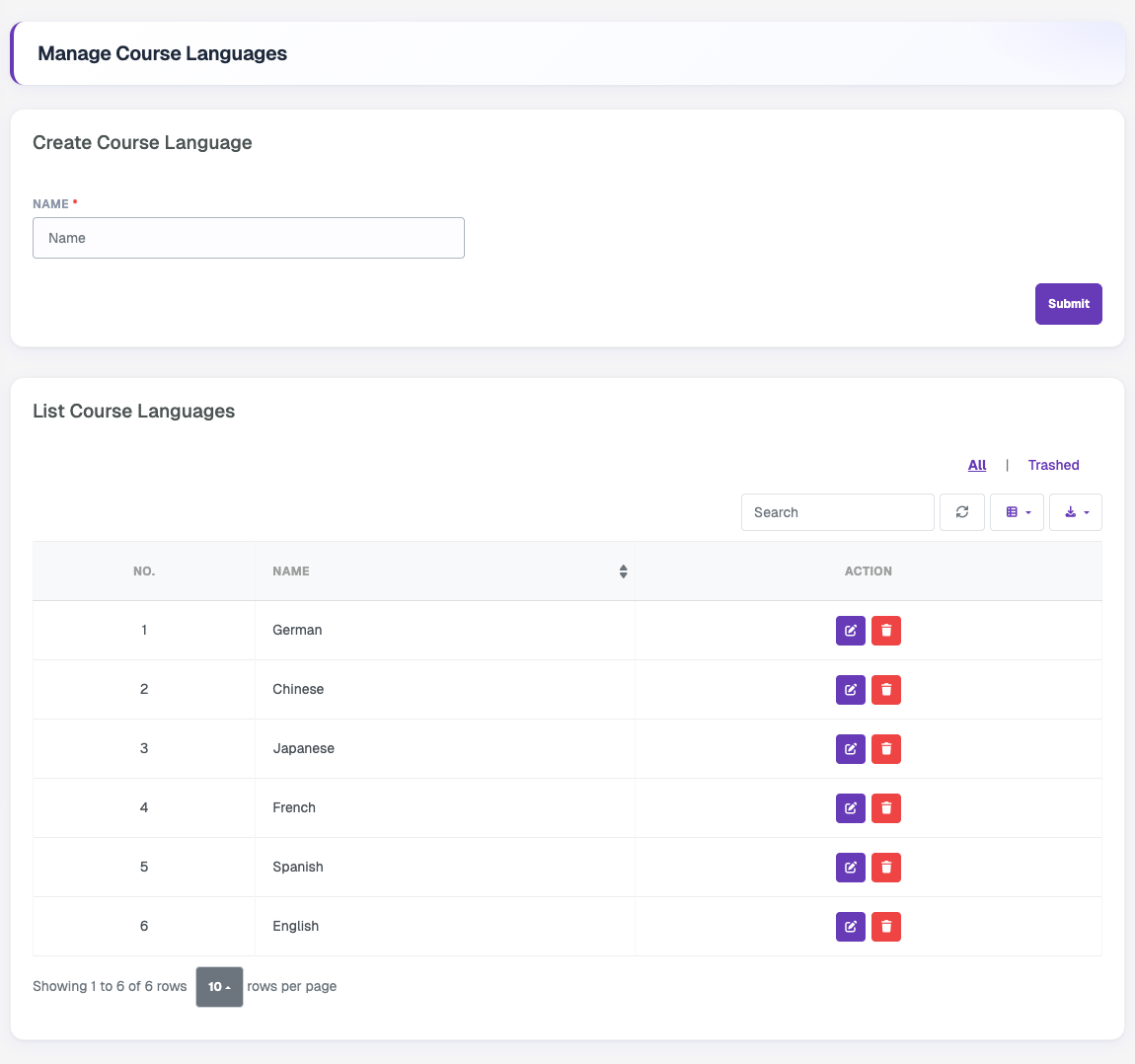The height and width of the screenshot is (1064, 1135).
Task: Switch to the Trashed filter
Action: 1053,466
